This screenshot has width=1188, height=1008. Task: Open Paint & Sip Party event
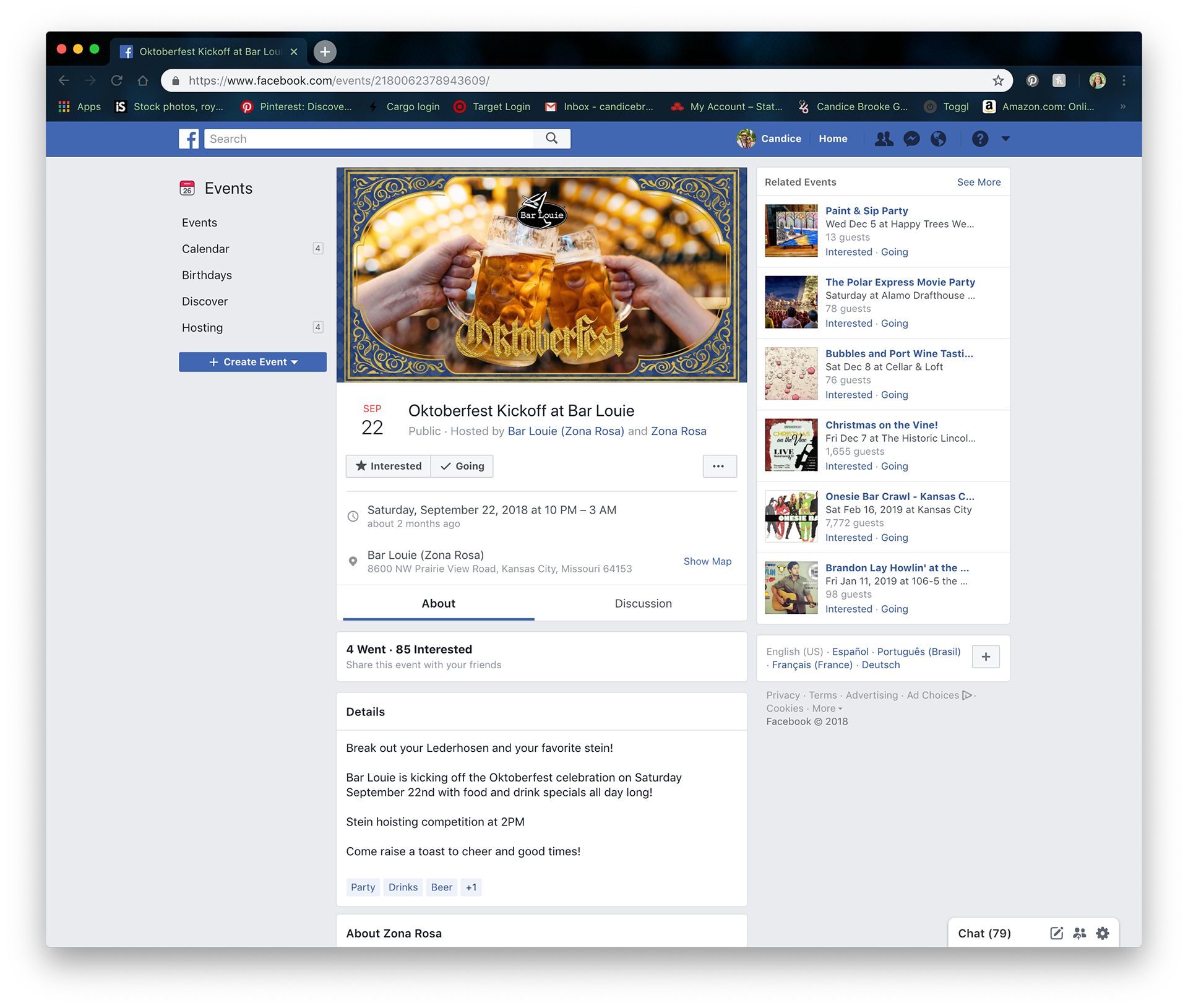867,211
